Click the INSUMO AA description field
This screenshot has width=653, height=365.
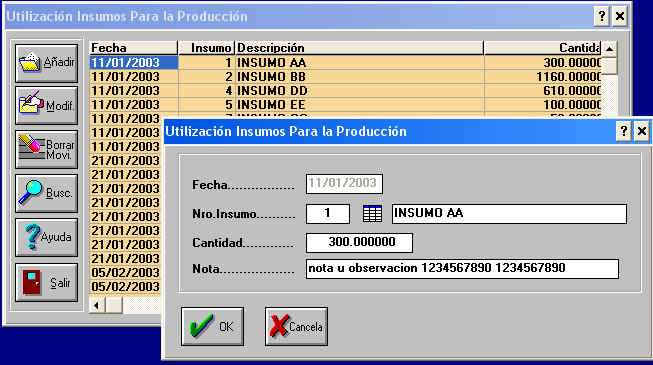[x=509, y=214]
